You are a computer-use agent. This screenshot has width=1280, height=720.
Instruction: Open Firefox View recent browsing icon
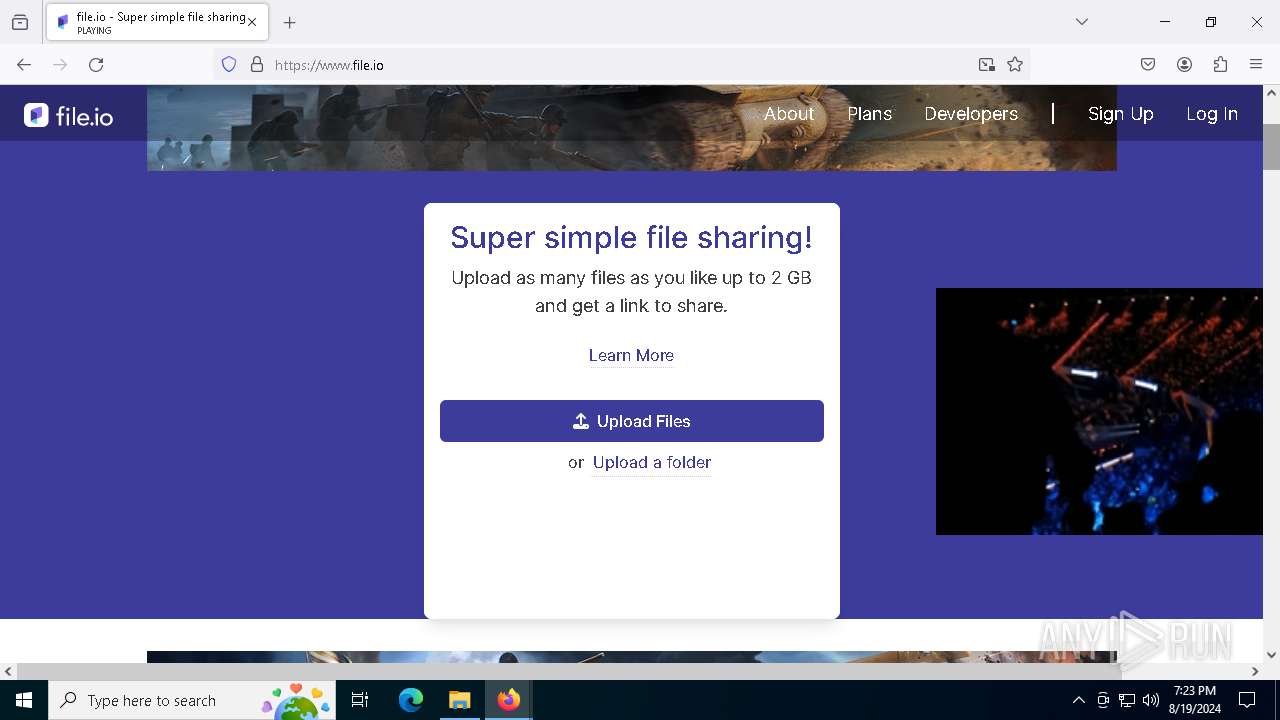(x=20, y=22)
